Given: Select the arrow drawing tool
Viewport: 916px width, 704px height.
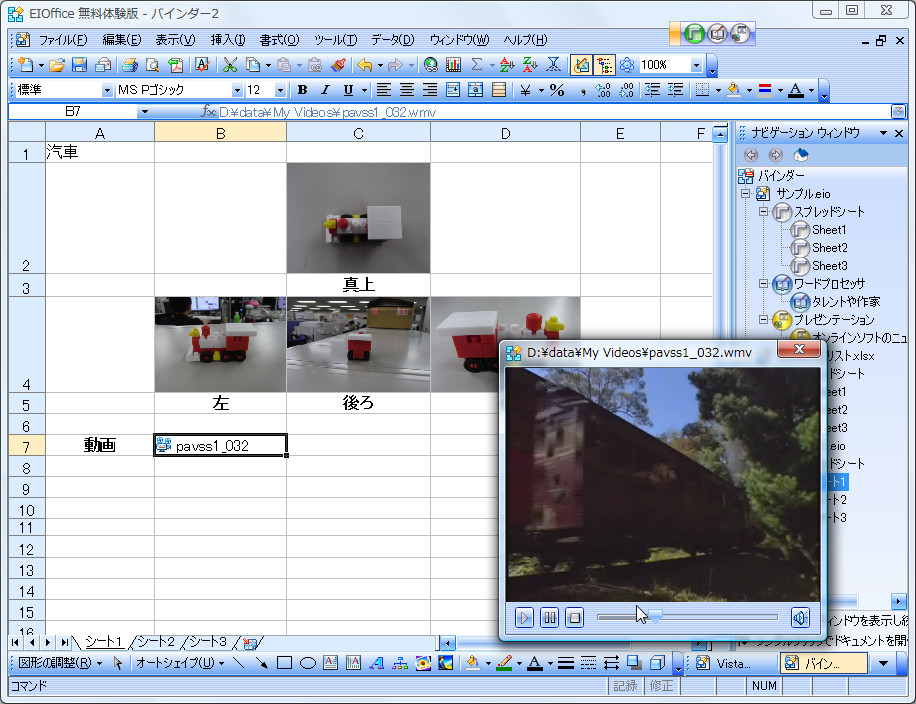Looking at the screenshot, I should point(261,663).
